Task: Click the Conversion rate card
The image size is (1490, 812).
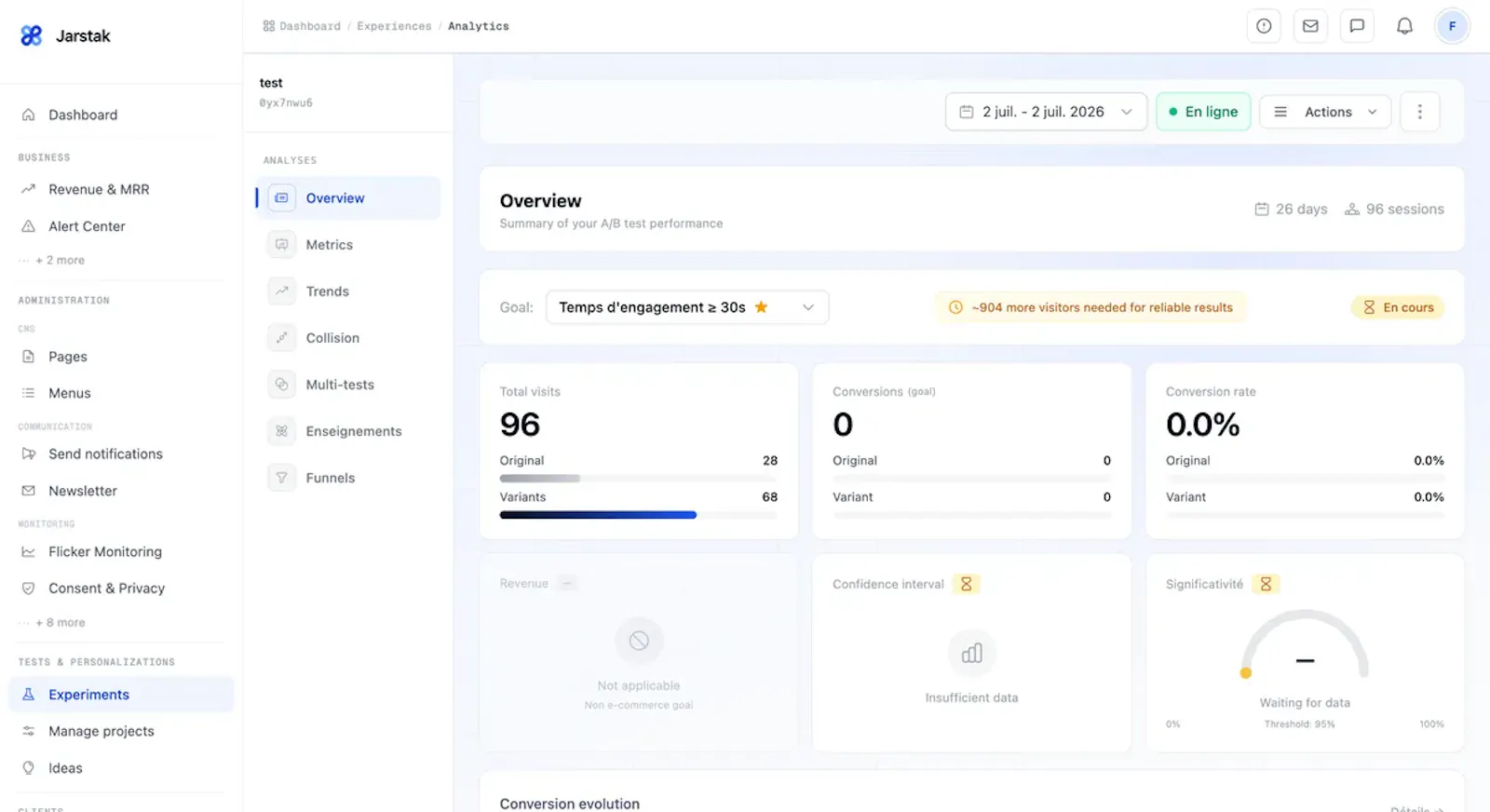Action: [x=1305, y=451]
